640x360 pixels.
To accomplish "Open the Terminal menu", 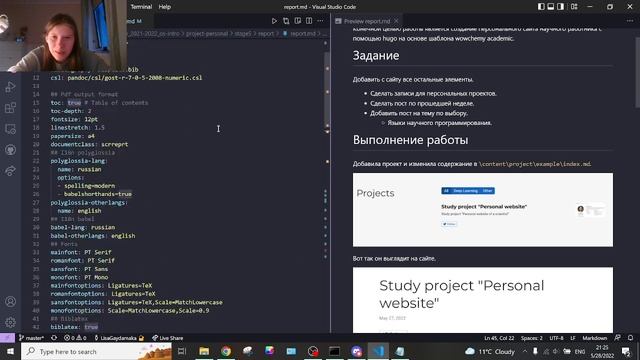I will coord(141,7).
